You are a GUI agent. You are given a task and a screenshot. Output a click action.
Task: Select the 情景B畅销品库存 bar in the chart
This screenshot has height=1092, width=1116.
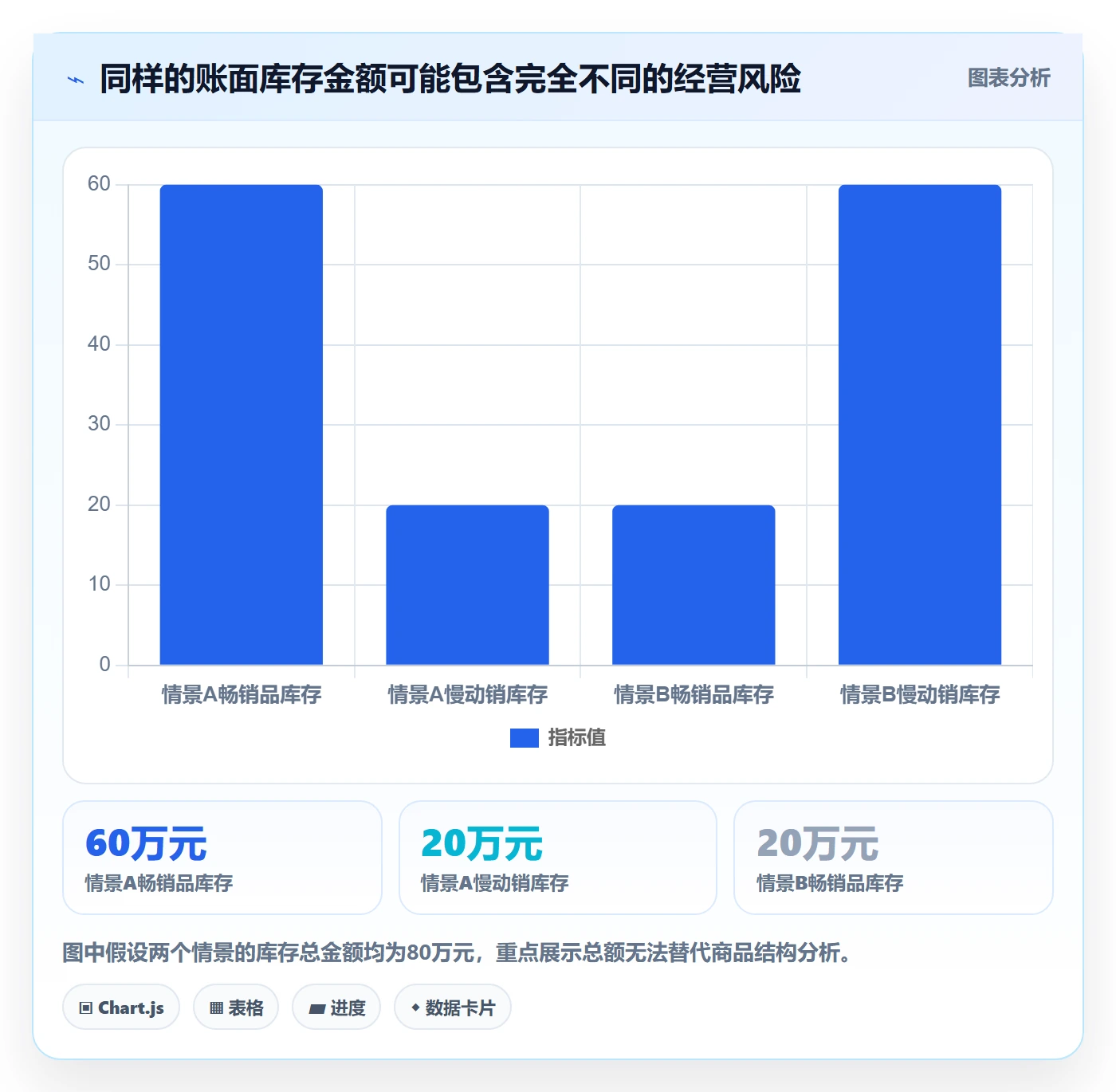(x=694, y=585)
